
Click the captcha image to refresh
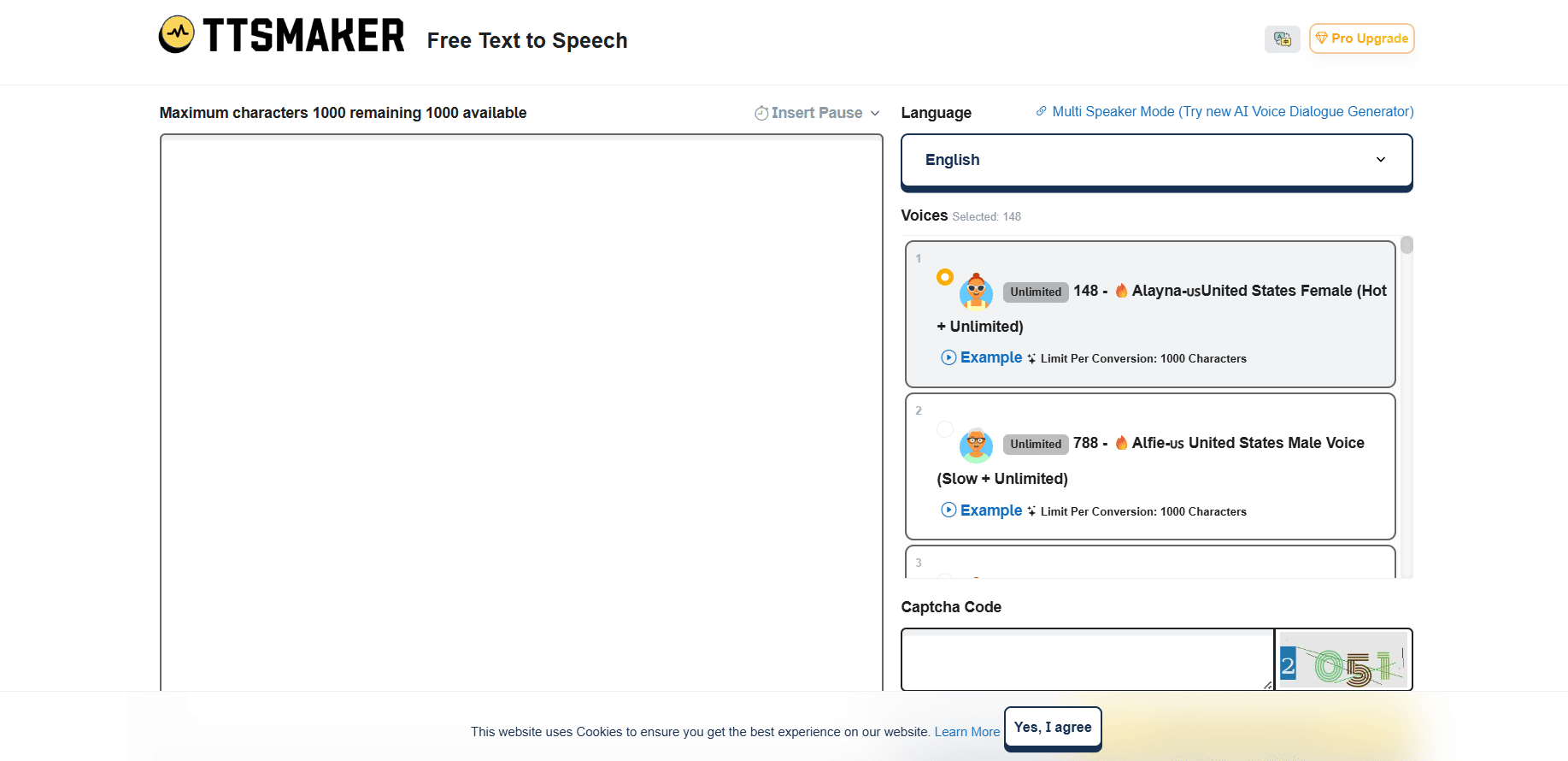pos(1342,660)
